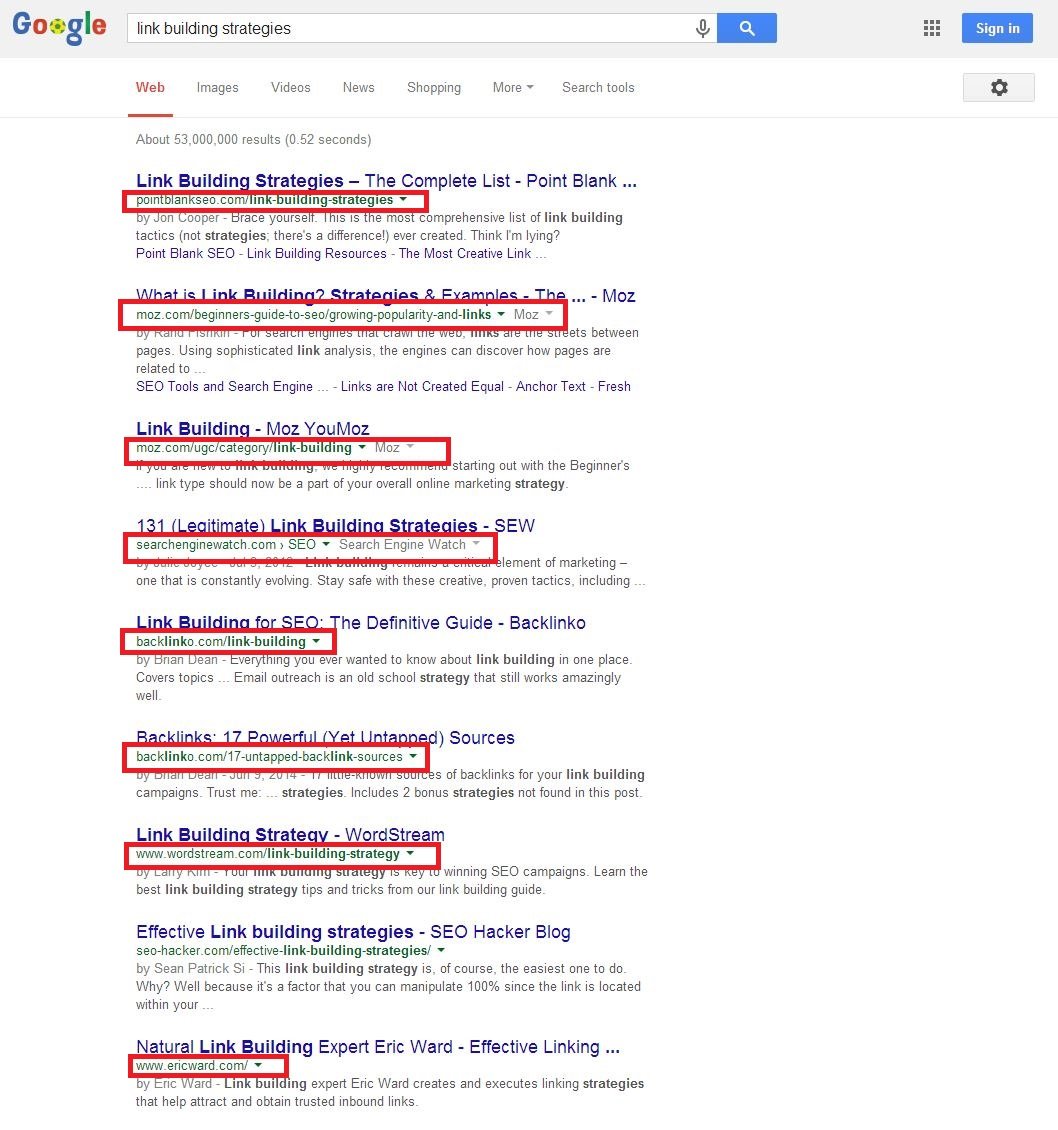Image resolution: width=1058 pixels, height=1130 pixels.
Task: Switch to Videos search results
Action: [x=290, y=87]
